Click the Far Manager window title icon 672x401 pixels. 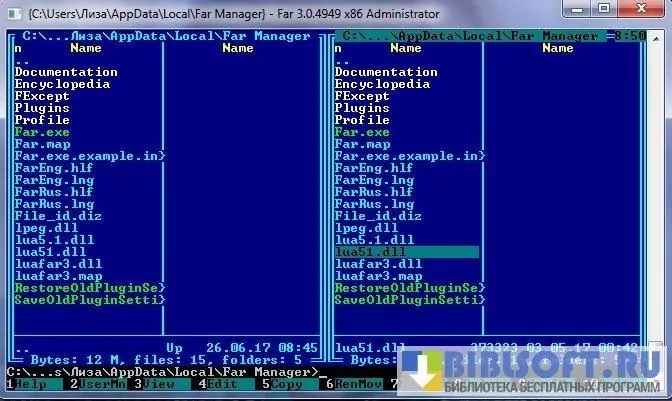(x=15, y=14)
